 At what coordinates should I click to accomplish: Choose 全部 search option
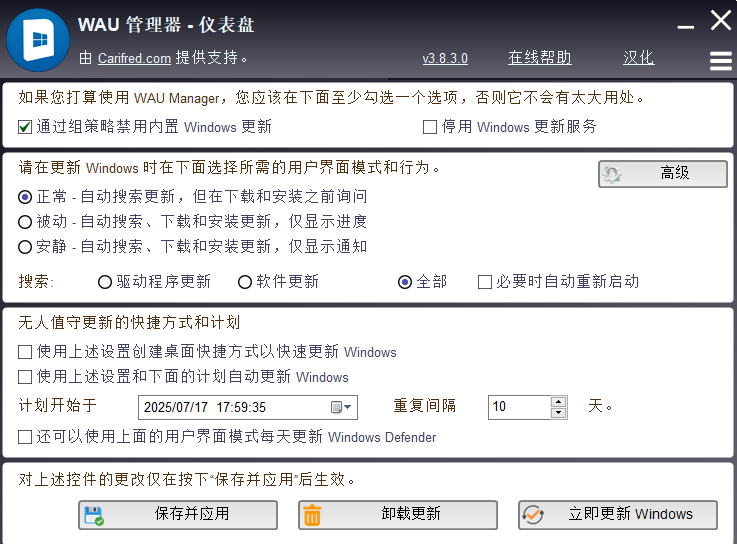point(405,282)
